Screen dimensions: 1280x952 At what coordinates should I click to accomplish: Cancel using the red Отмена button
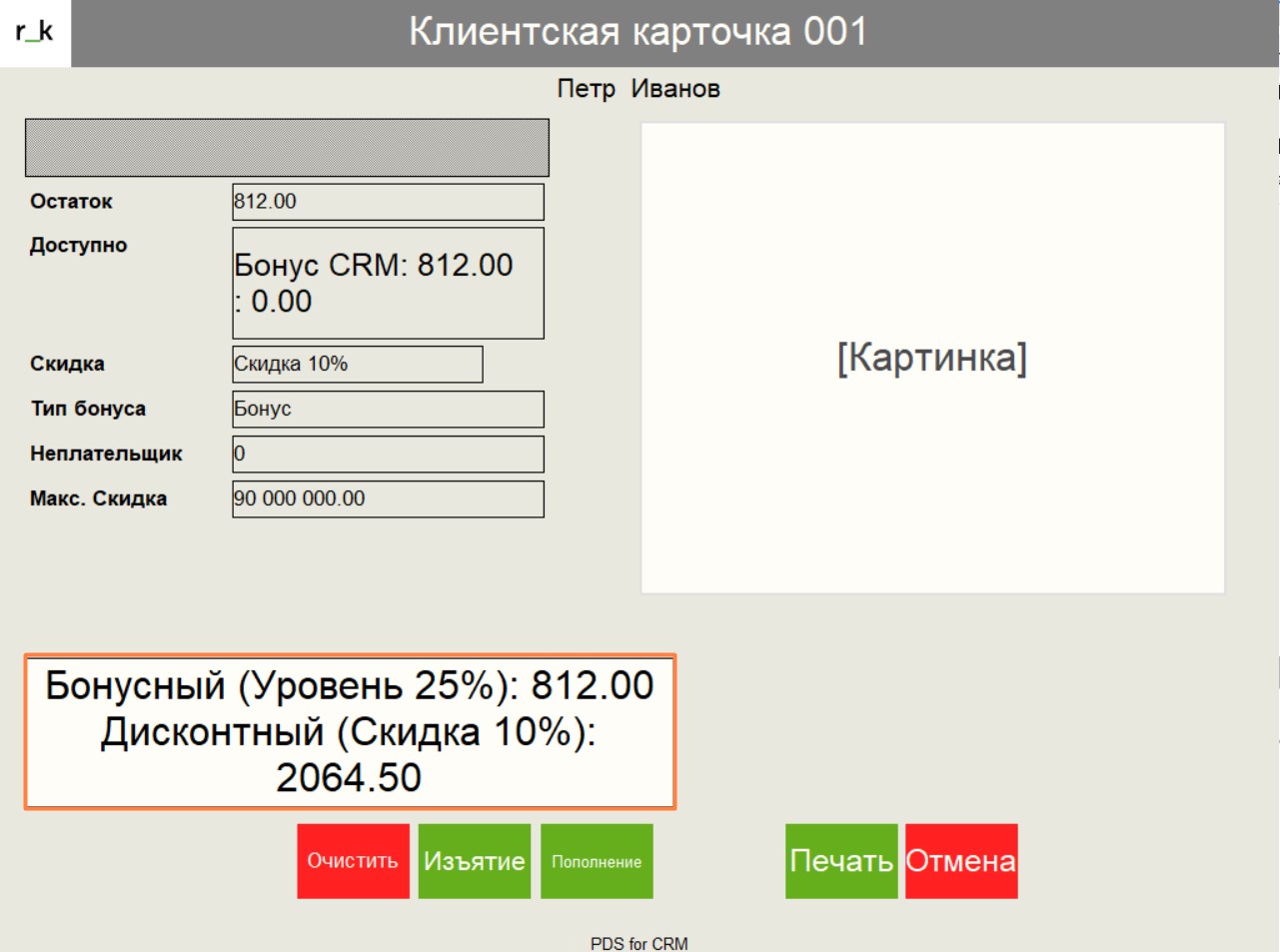point(961,861)
